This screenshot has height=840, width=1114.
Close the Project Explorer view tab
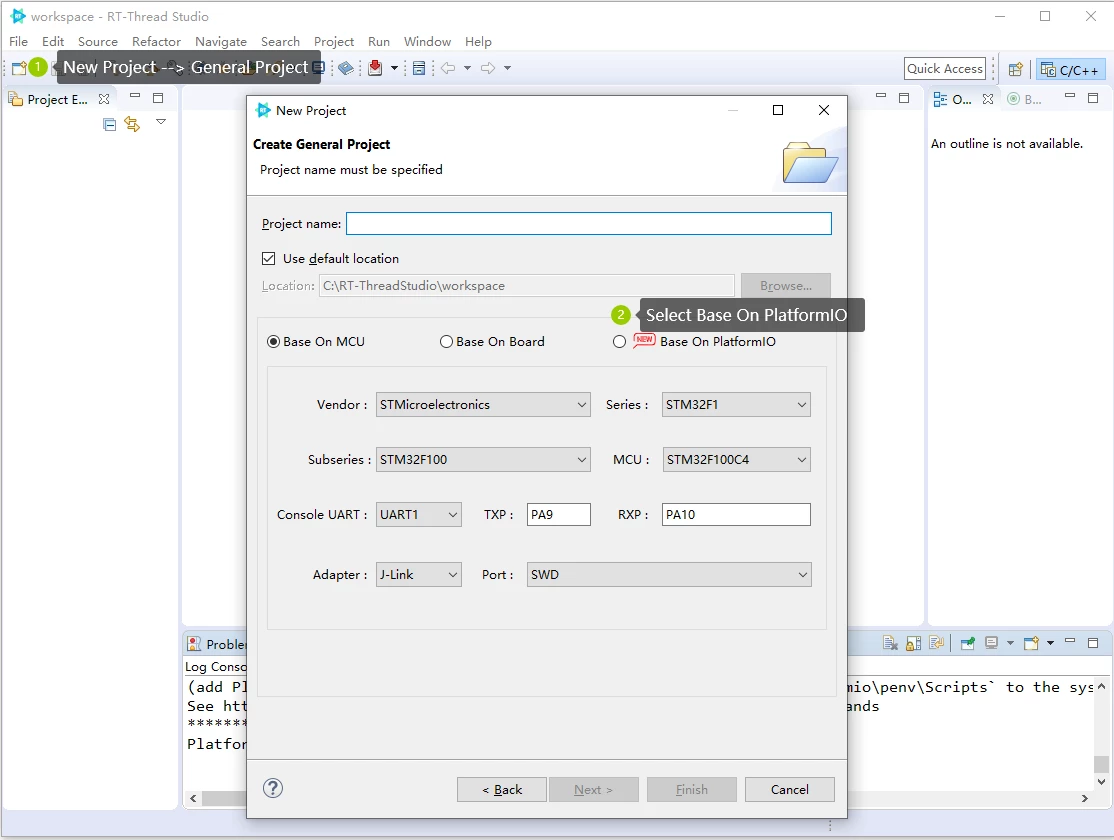pyautogui.click(x=104, y=99)
